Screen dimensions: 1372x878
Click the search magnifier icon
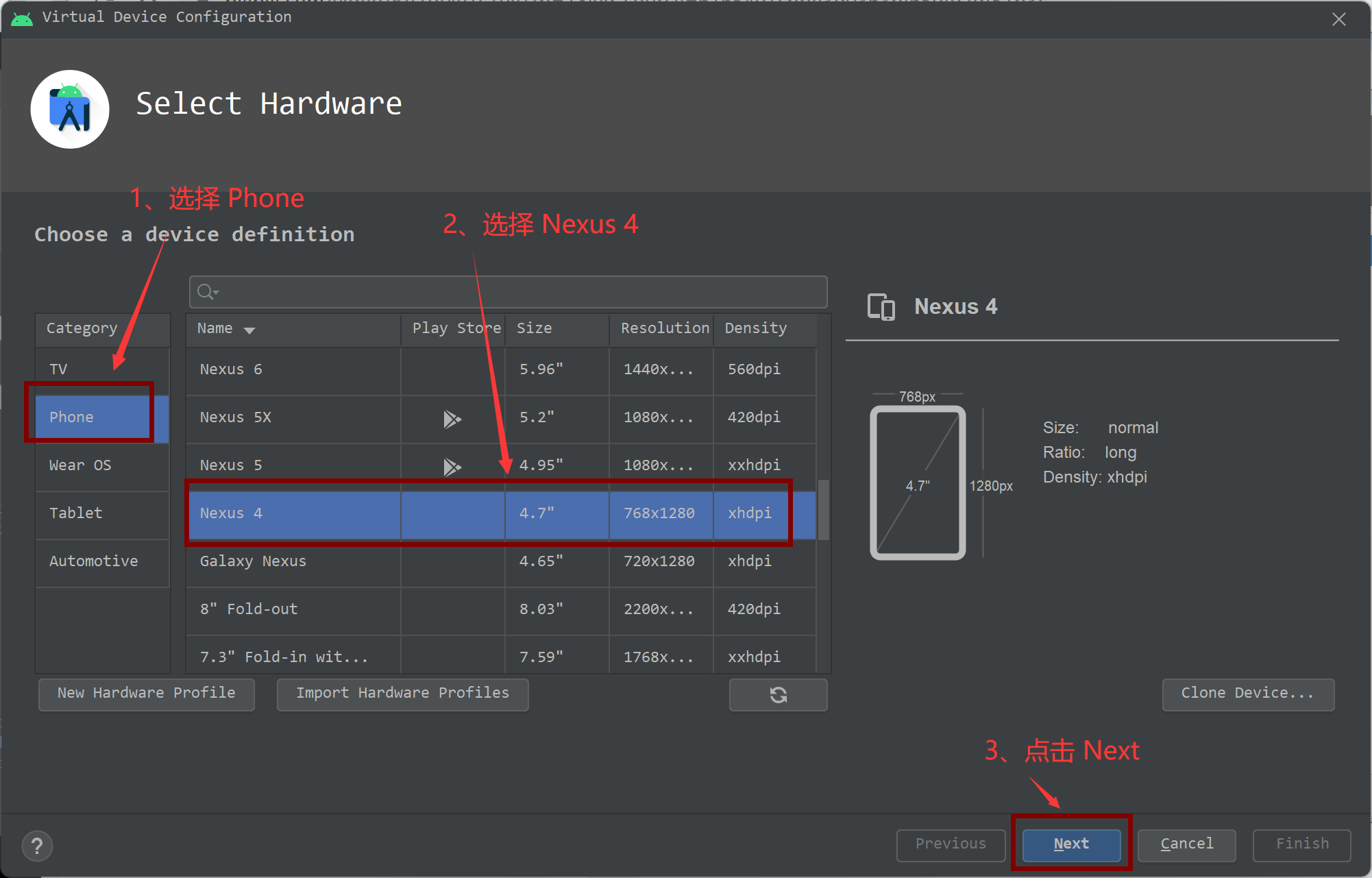[x=206, y=292]
